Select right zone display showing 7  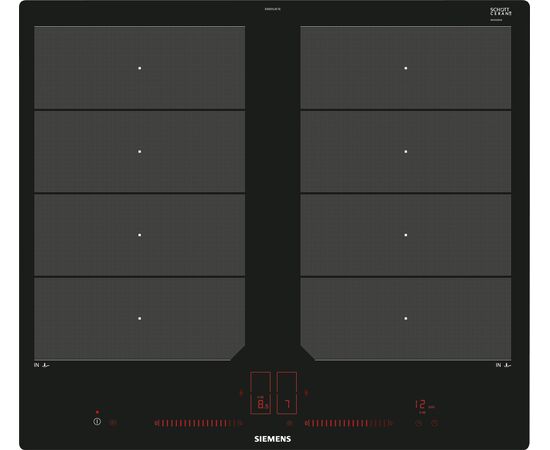287,393
